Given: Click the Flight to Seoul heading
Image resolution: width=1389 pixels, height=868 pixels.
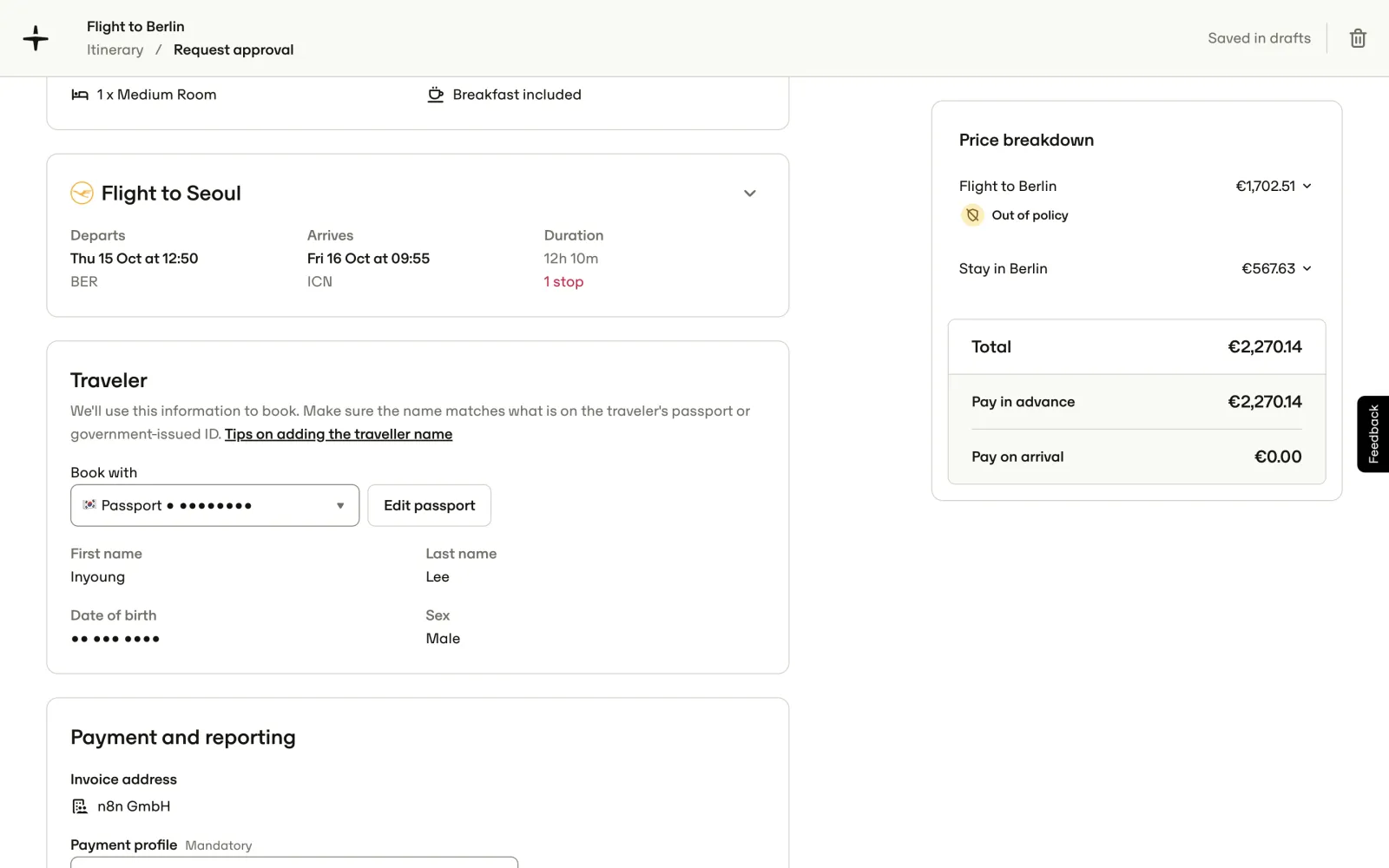Looking at the screenshot, I should [x=171, y=193].
